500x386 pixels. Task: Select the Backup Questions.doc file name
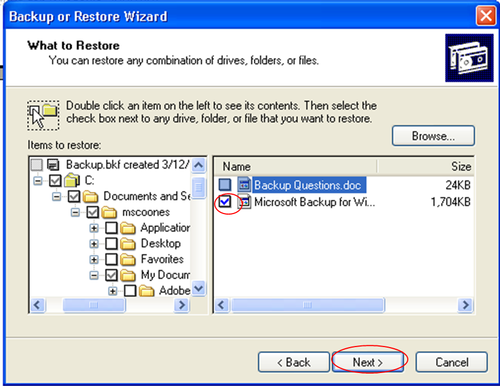[x=308, y=185]
